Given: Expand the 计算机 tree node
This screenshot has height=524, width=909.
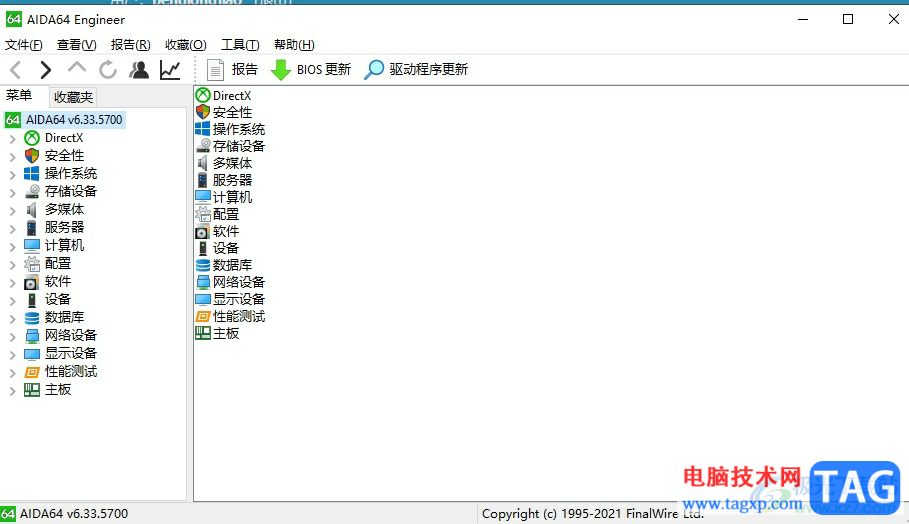Looking at the screenshot, I should tap(12, 246).
